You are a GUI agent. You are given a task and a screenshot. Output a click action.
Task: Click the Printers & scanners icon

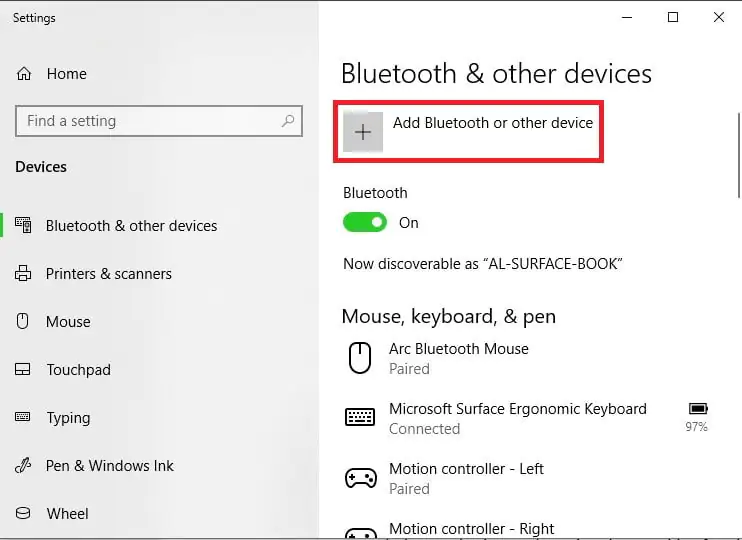tap(24, 274)
